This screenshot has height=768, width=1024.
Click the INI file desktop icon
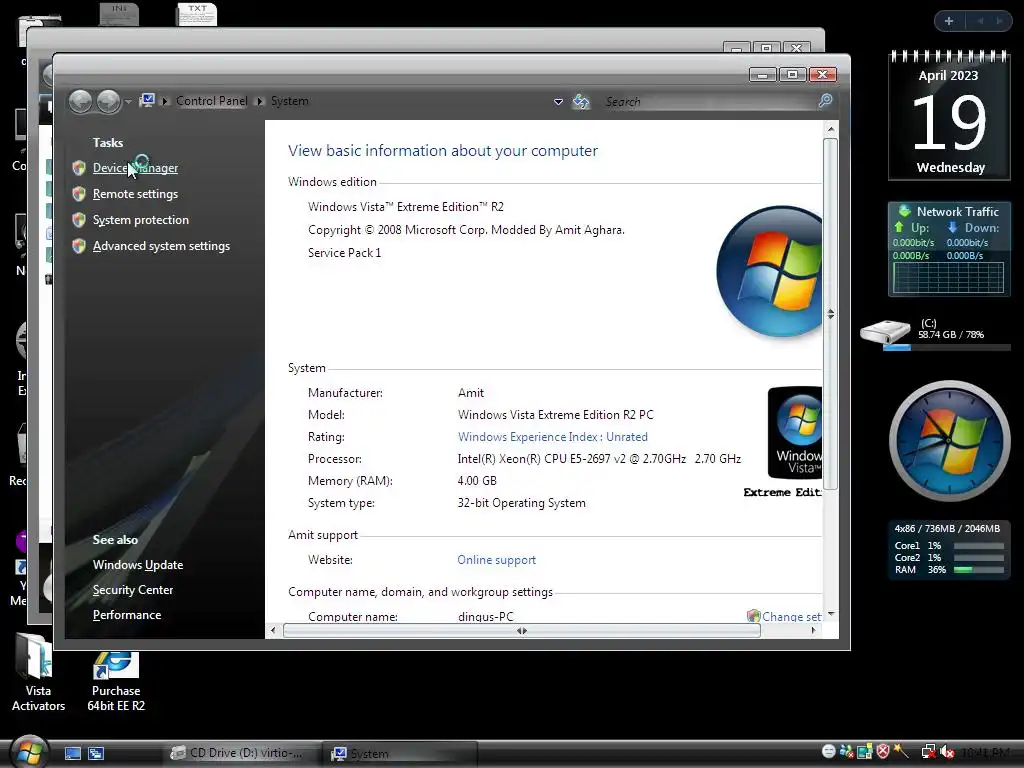tap(119, 14)
